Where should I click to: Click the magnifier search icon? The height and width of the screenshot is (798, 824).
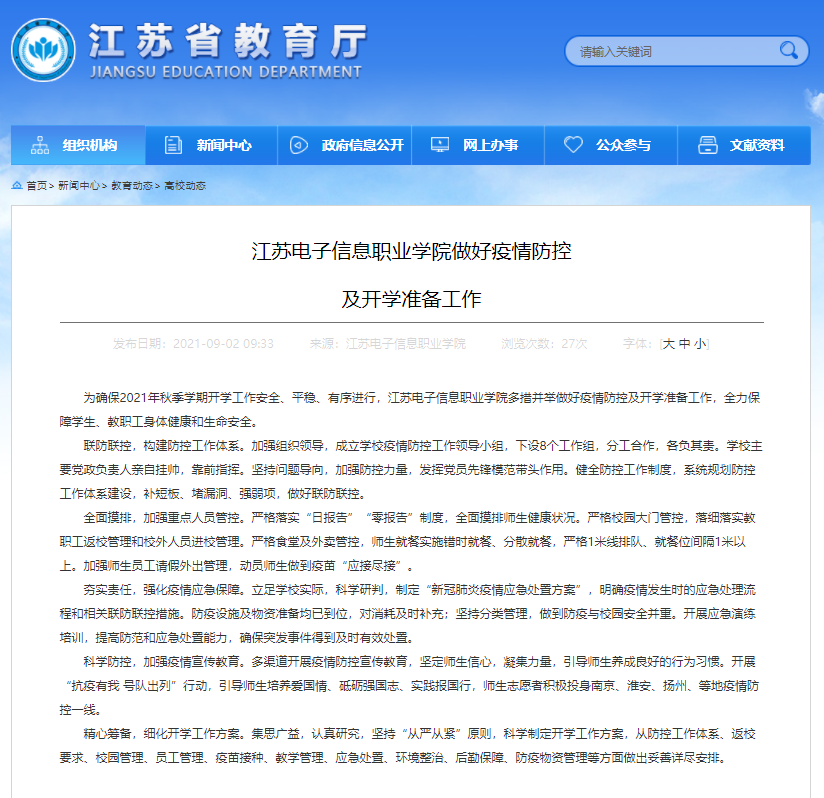point(788,50)
